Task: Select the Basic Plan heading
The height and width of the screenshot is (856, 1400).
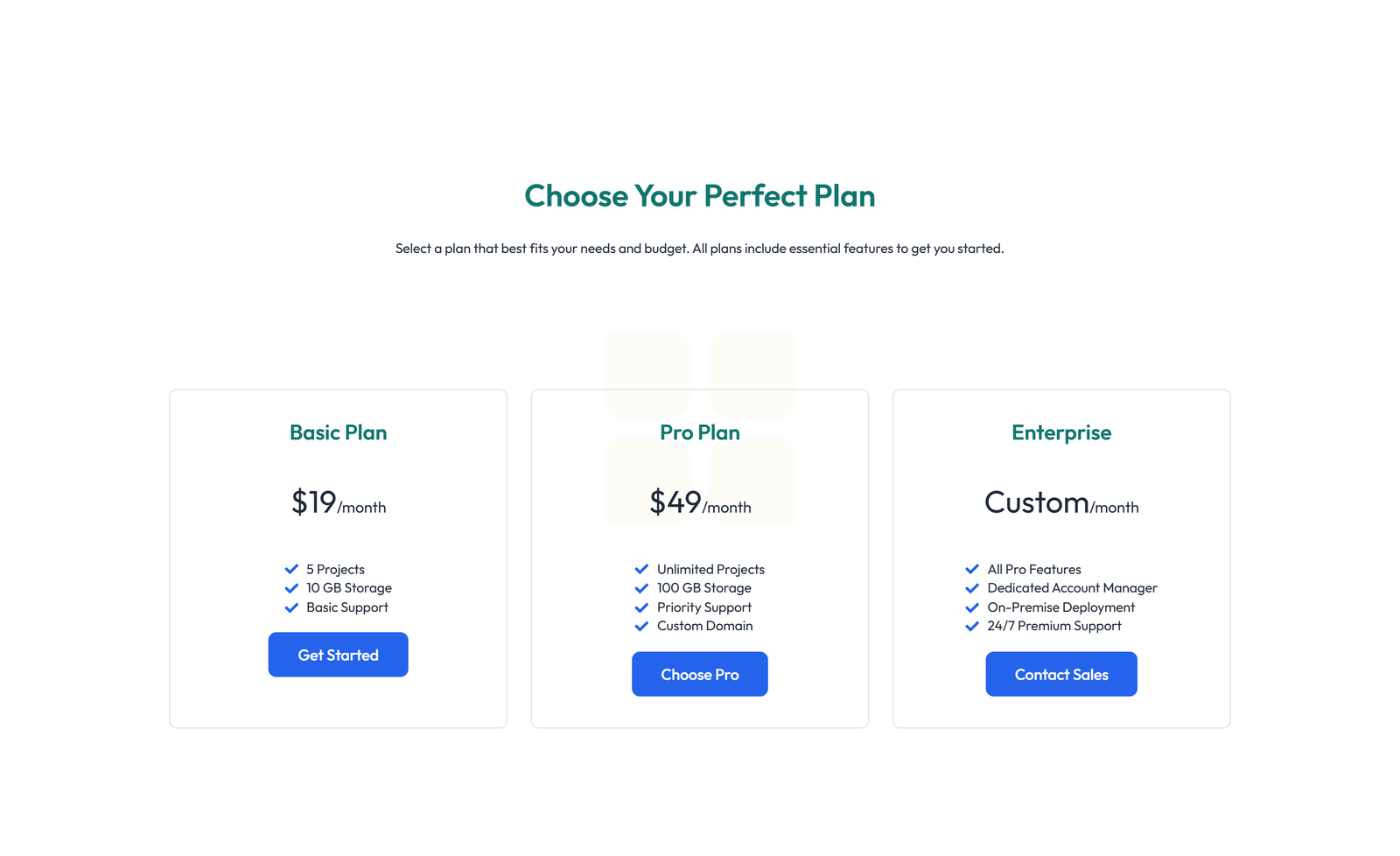Action: tap(338, 432)
